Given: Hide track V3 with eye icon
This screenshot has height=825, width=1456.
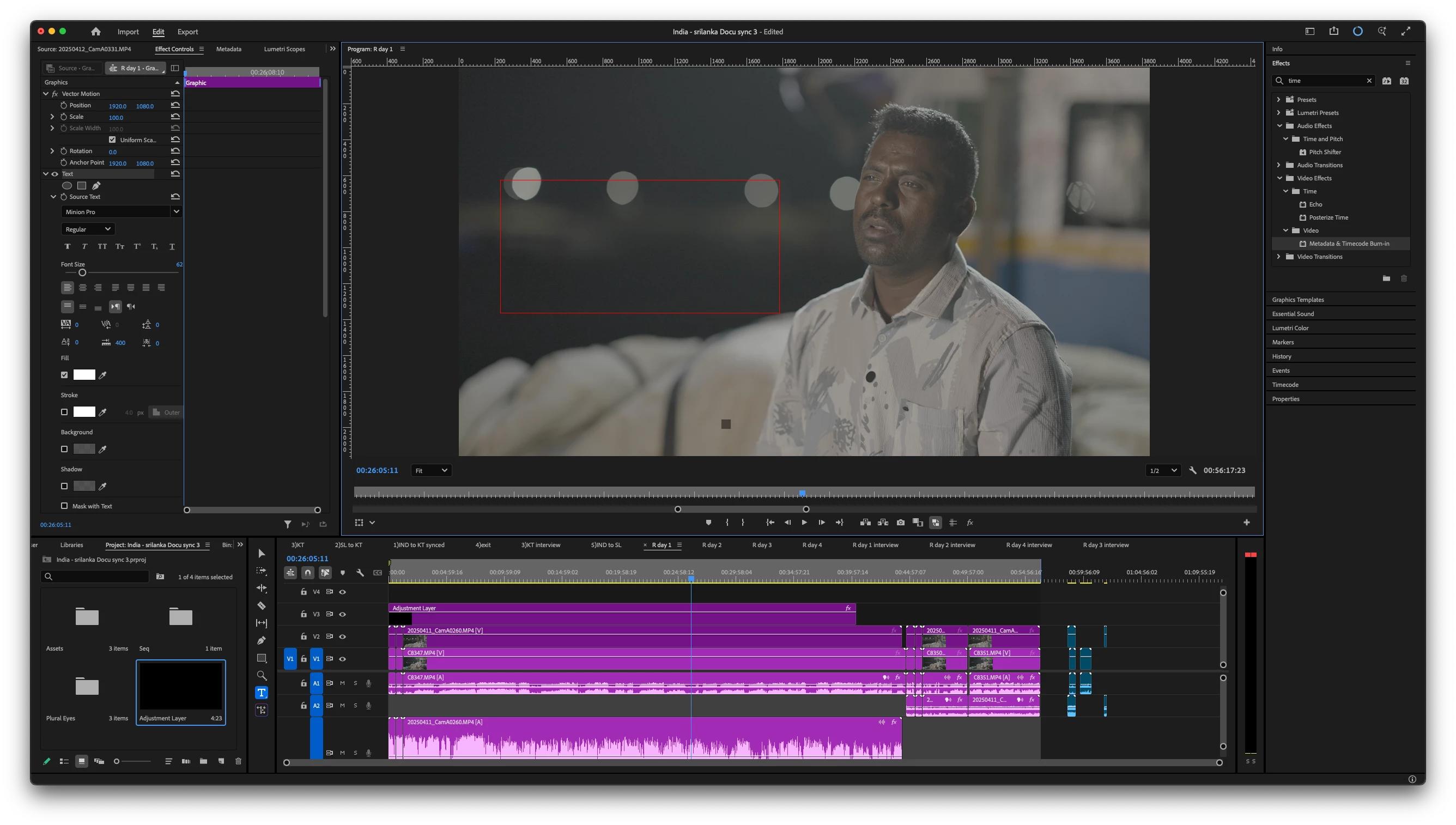Looking at the screenshot, I should [x=342, y=614].
